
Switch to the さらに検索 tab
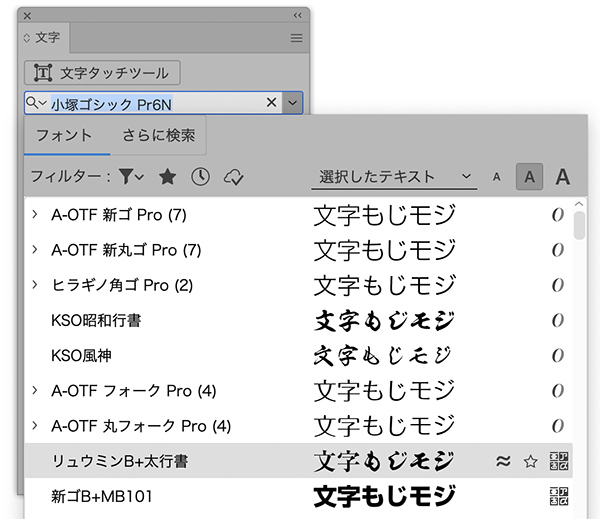click(158, 135)
